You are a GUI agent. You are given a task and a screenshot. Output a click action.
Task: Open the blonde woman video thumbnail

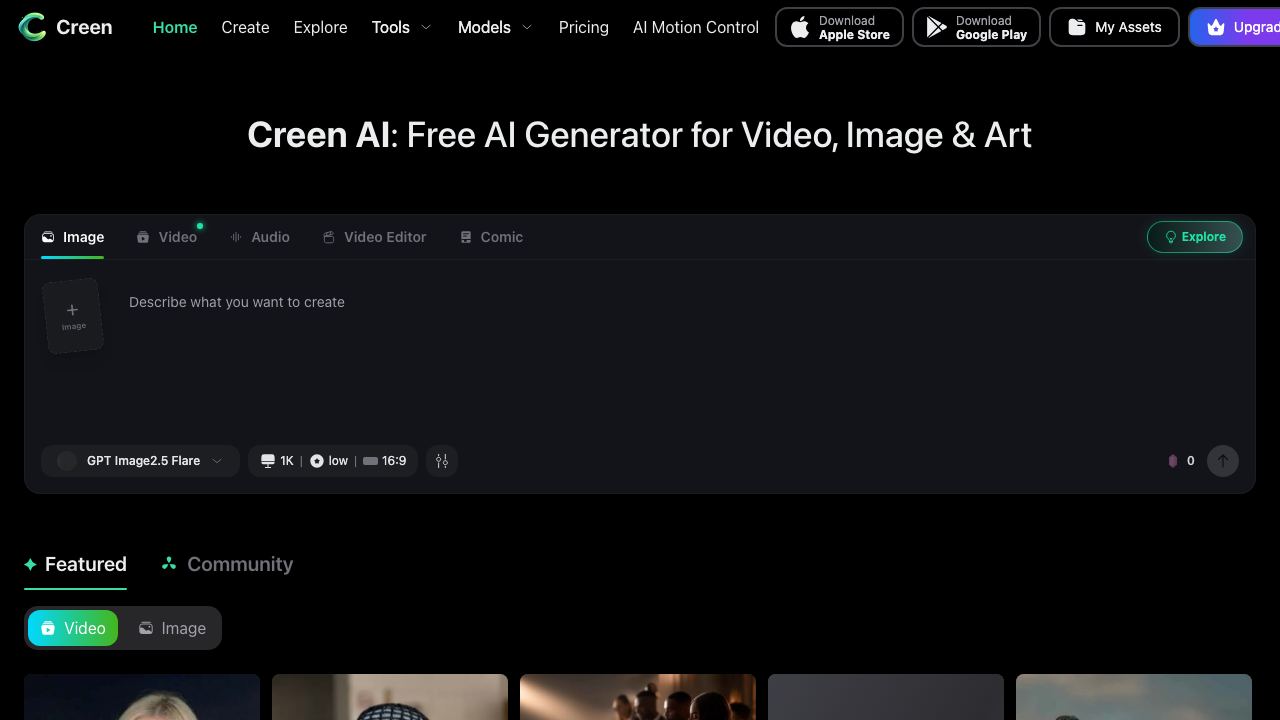point(142,697)
